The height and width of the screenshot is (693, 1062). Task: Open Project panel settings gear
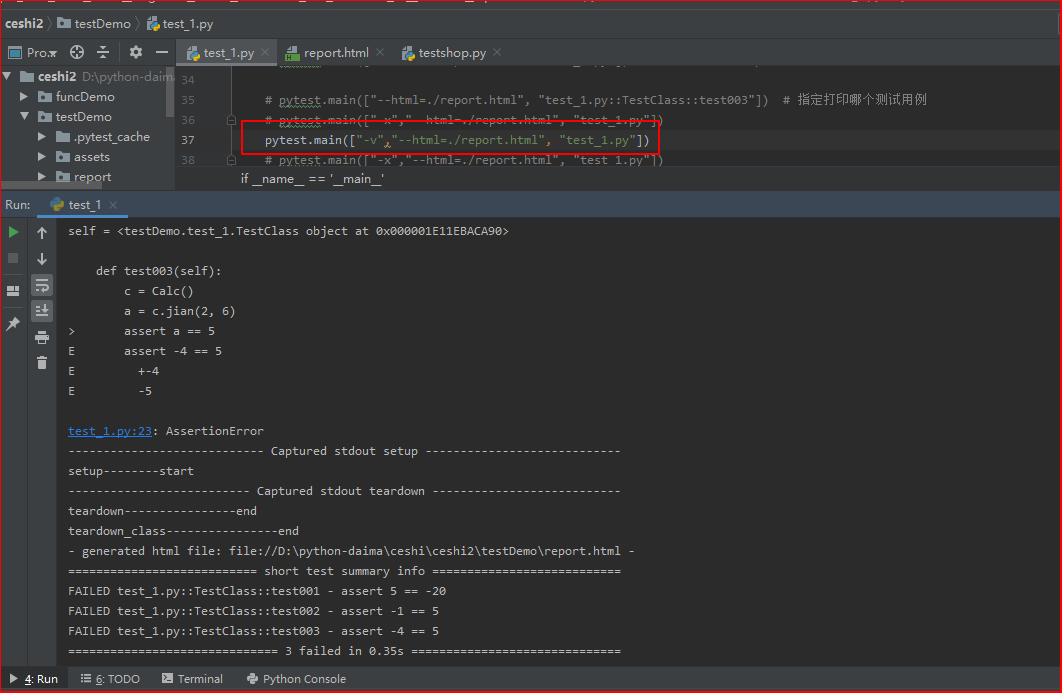[135, 52]
